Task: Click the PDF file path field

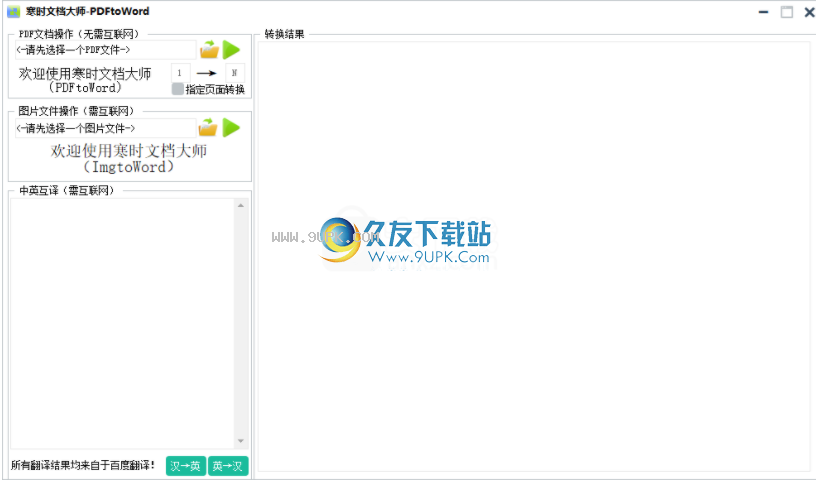Action: pos(106,50)
